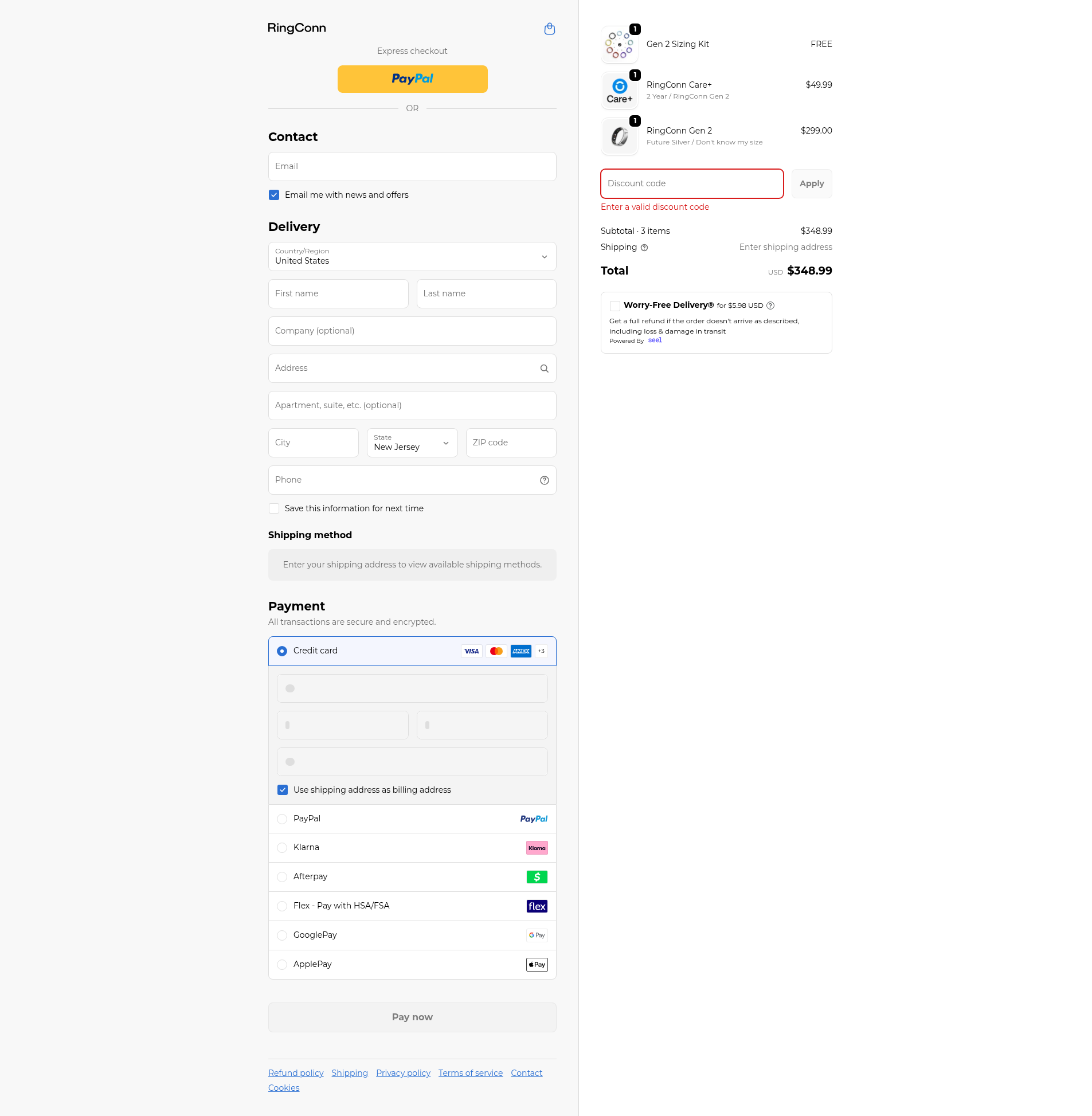Click the seel powered-by logo

(x=655, y=340)
